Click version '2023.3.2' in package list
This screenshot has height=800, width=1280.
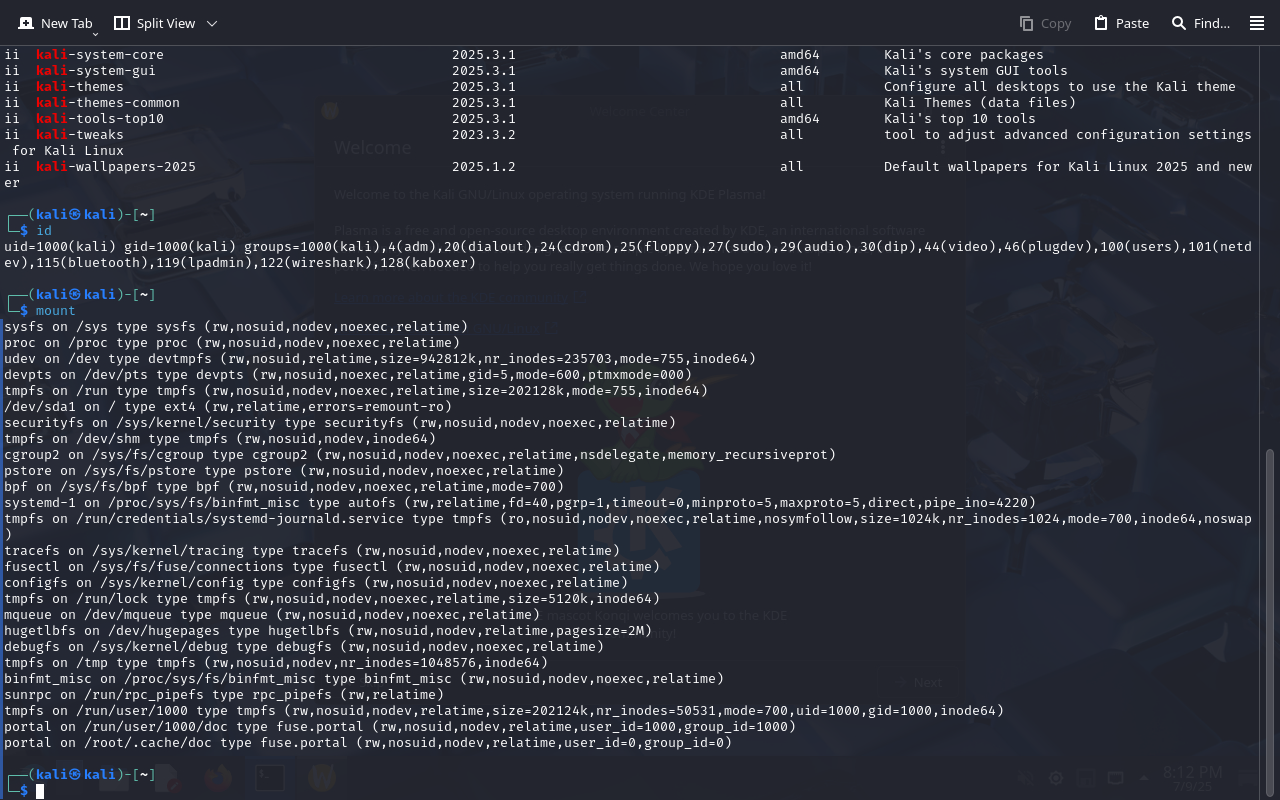tap(484, 135)
